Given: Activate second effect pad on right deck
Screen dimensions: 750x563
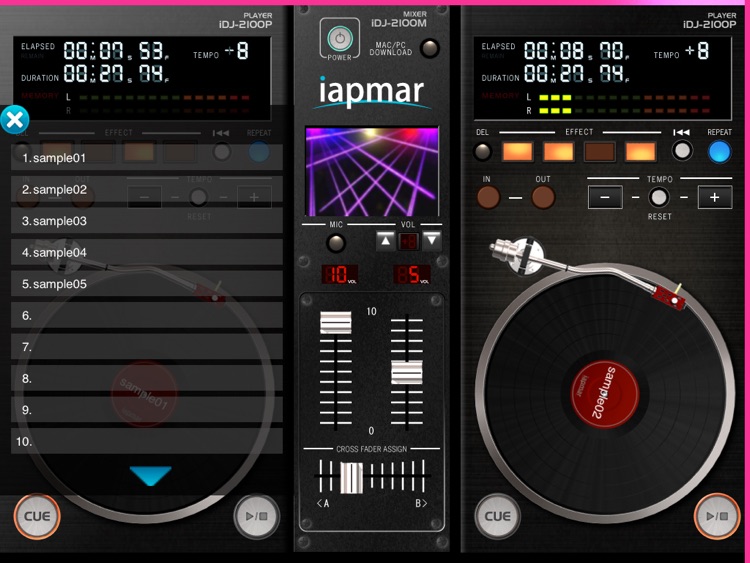Looking at the screenshot, I should tap(558, 152).
